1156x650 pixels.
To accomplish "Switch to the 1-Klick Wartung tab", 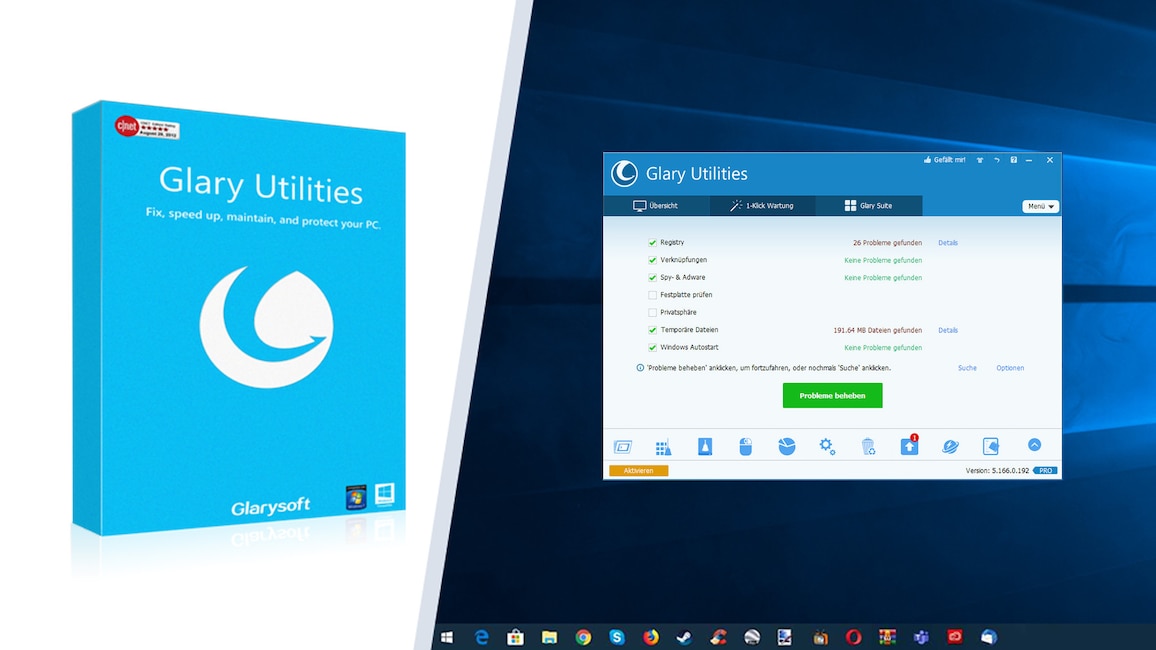I will (x=762, y=206).
